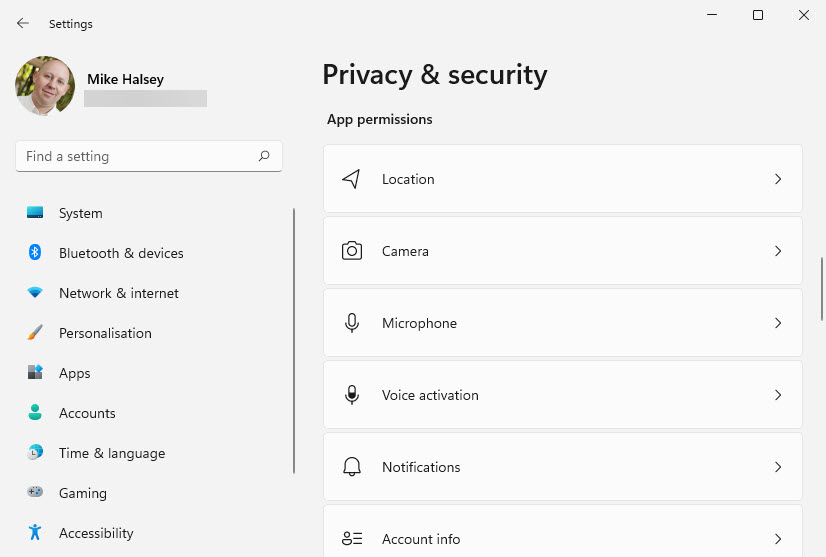This screenshot has width=826, height=557.
Task: Open Time & language section
Action: (x=111, y=453)
